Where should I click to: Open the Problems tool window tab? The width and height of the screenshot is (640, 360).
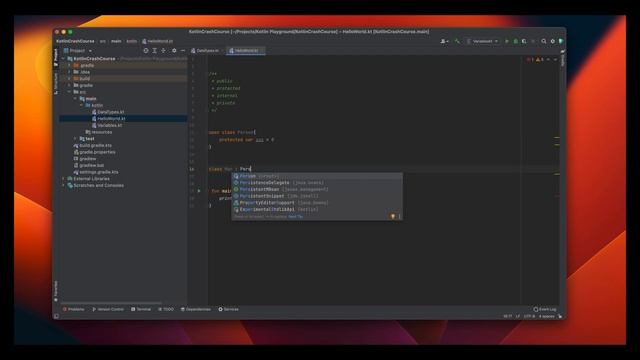click(74, 309)
